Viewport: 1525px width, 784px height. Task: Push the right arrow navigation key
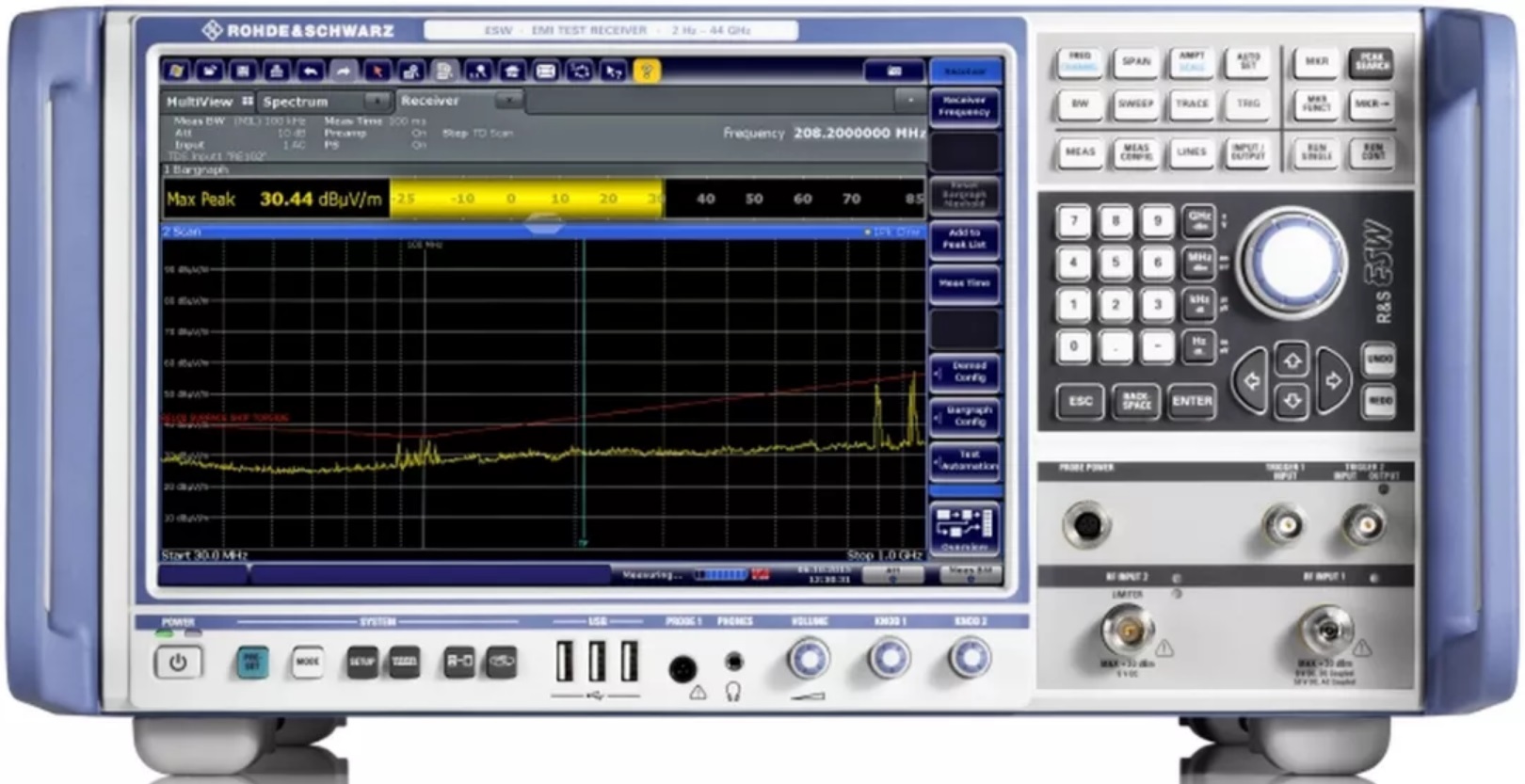1333,381
